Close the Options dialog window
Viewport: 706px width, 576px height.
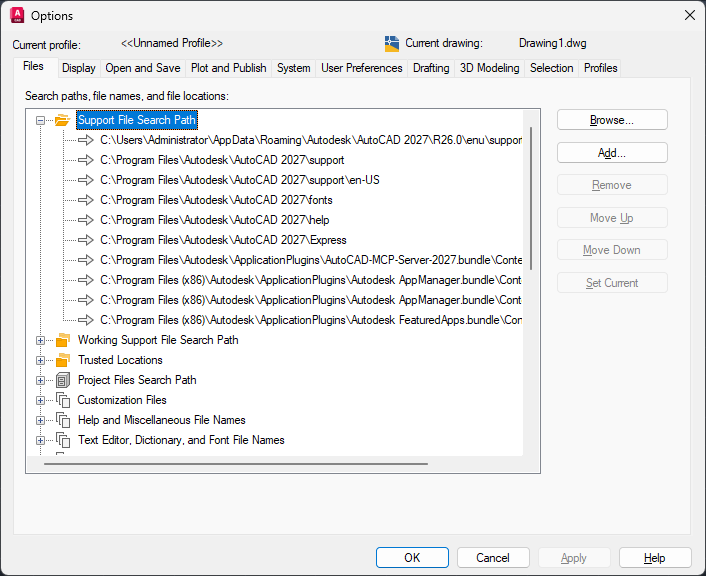click(689, 15)
